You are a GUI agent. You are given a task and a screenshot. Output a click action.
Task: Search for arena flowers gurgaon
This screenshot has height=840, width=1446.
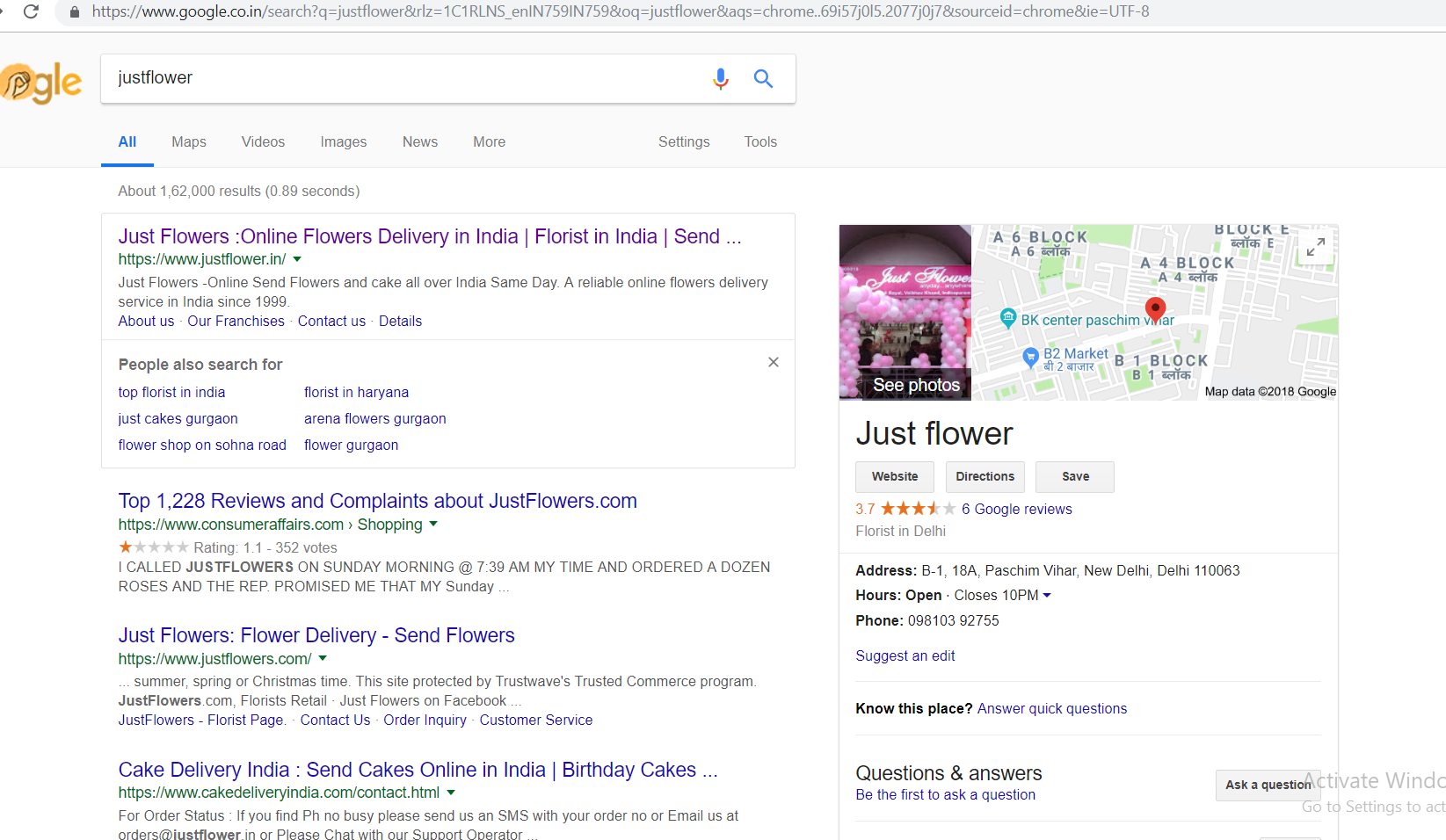pyautogui.click(x=375, y=418)
